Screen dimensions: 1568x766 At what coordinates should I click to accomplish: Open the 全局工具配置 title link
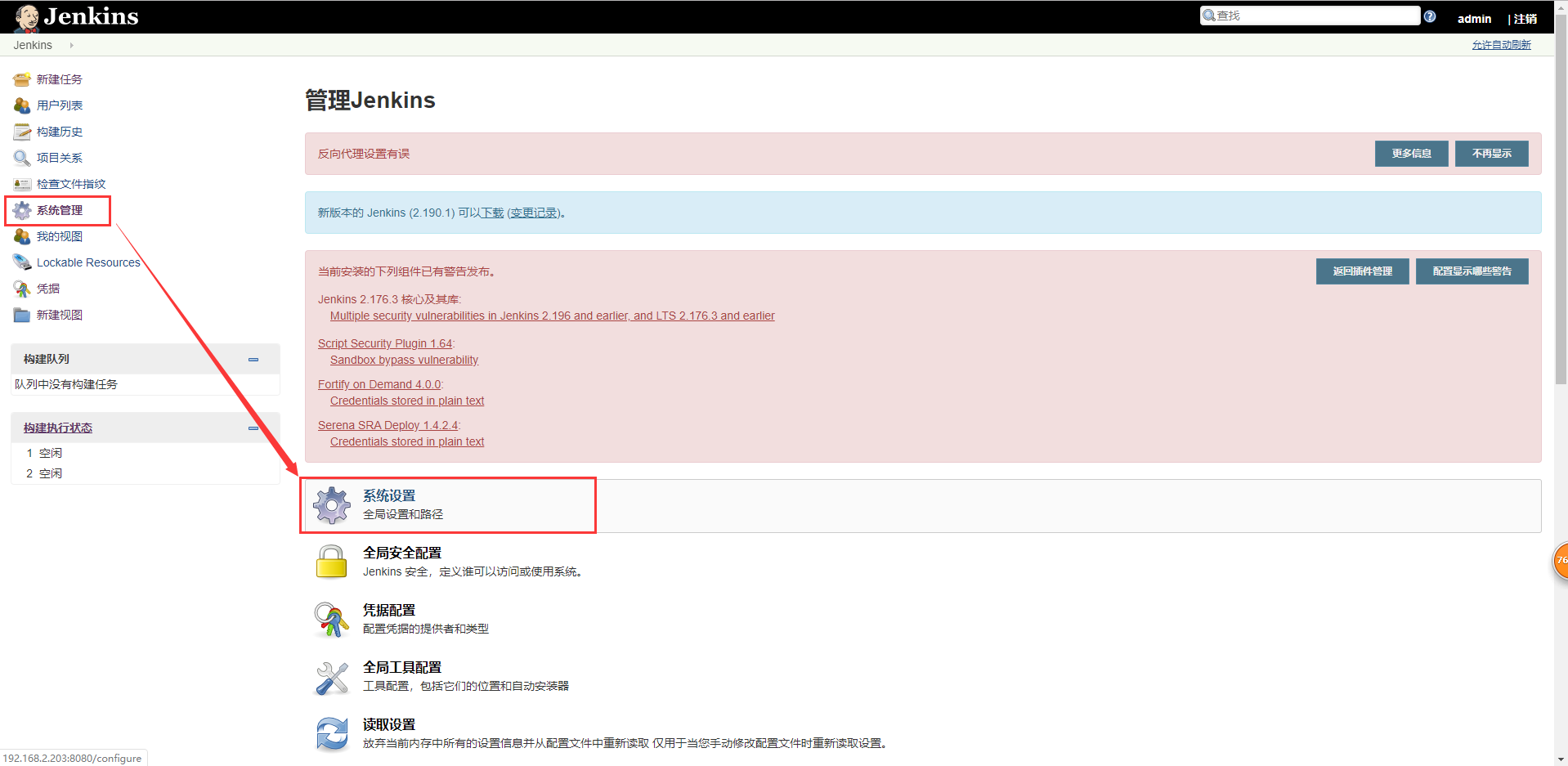click(402, 667)
